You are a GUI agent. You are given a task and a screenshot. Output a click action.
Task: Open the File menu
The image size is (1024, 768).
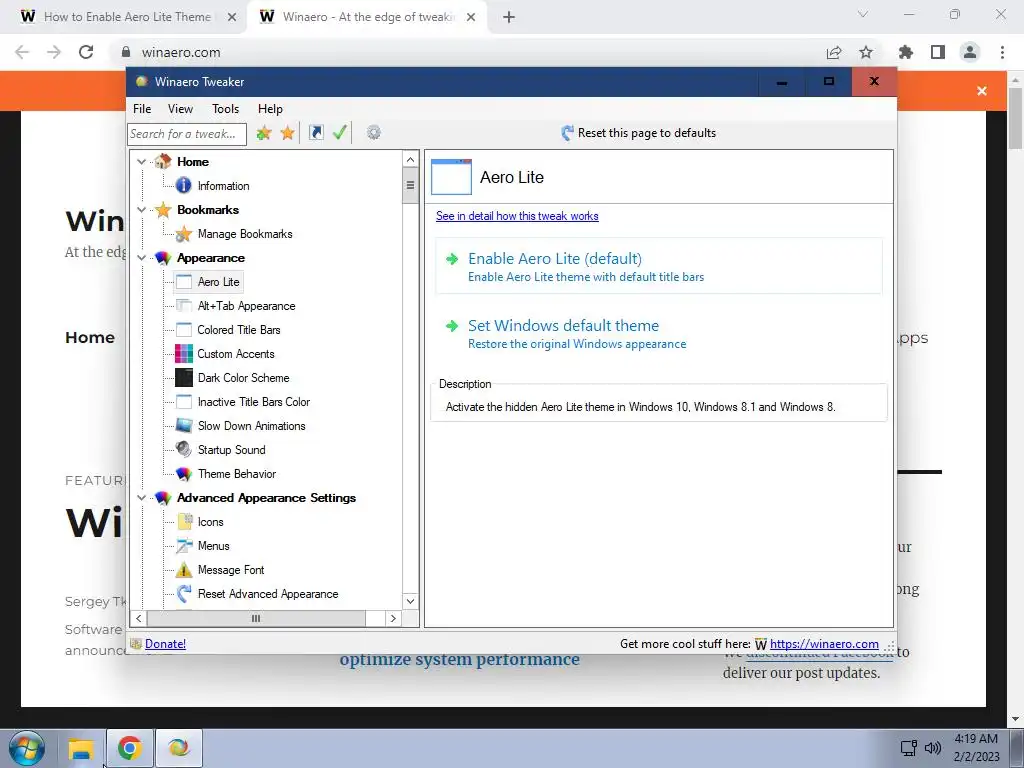pyautogui.click(x=142, y=109)
